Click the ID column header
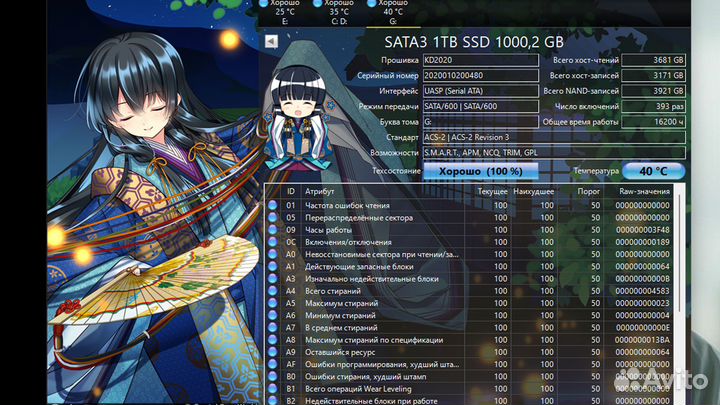The image size is (720, 405). pos(290,191)
